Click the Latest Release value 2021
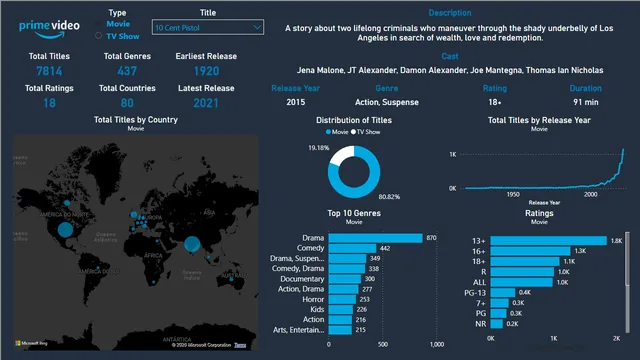Screen dimensions: 640x360 206,103
